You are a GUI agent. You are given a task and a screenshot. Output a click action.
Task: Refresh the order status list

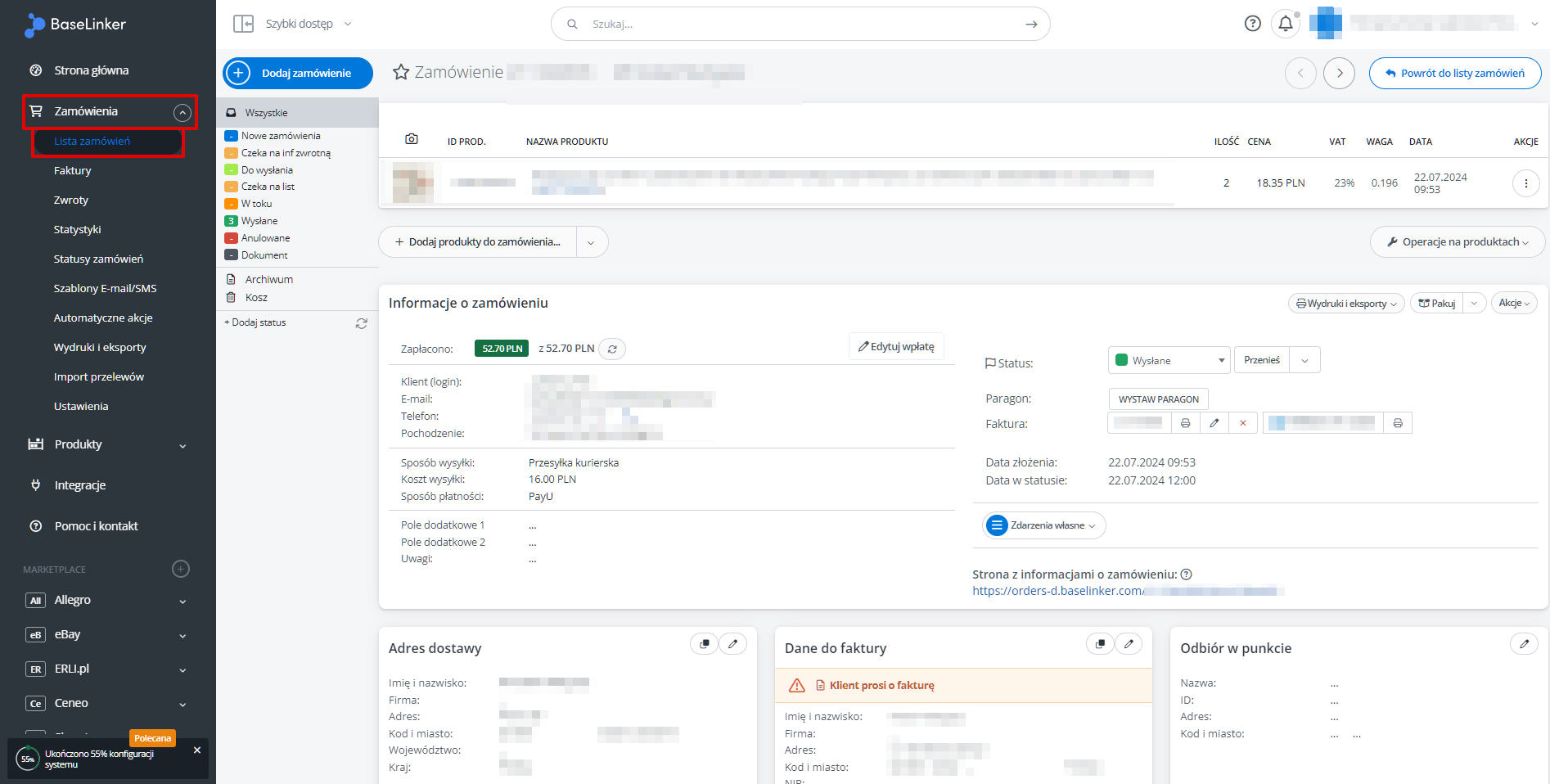[361, 323]
